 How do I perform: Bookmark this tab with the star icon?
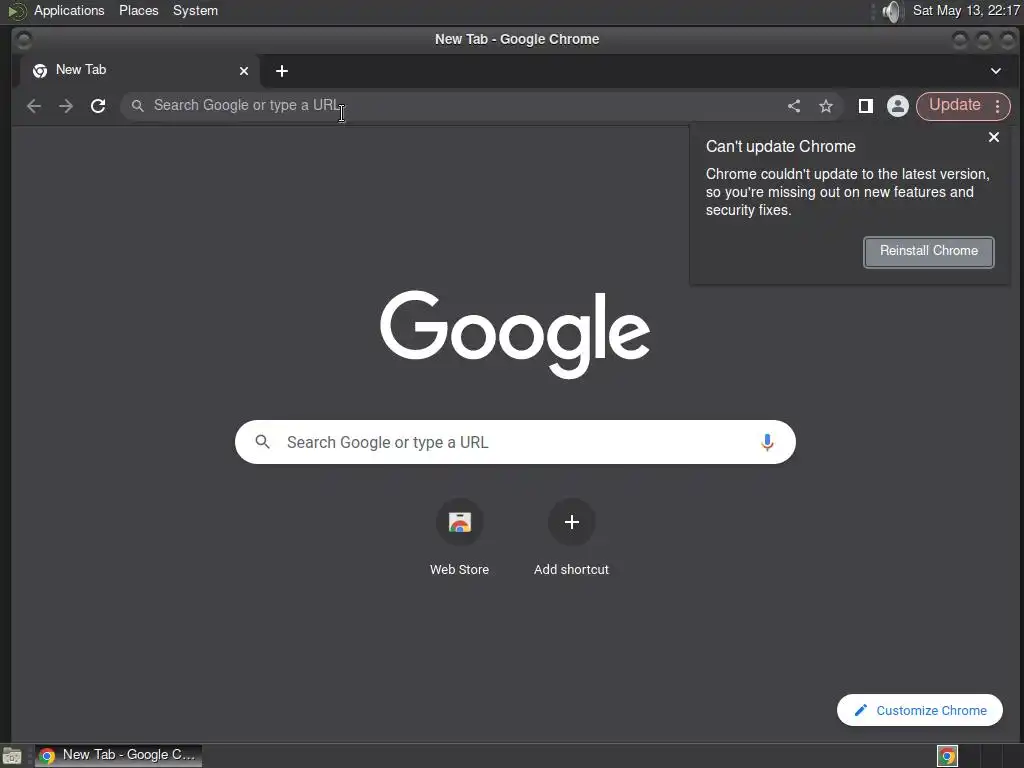(825, 106)
